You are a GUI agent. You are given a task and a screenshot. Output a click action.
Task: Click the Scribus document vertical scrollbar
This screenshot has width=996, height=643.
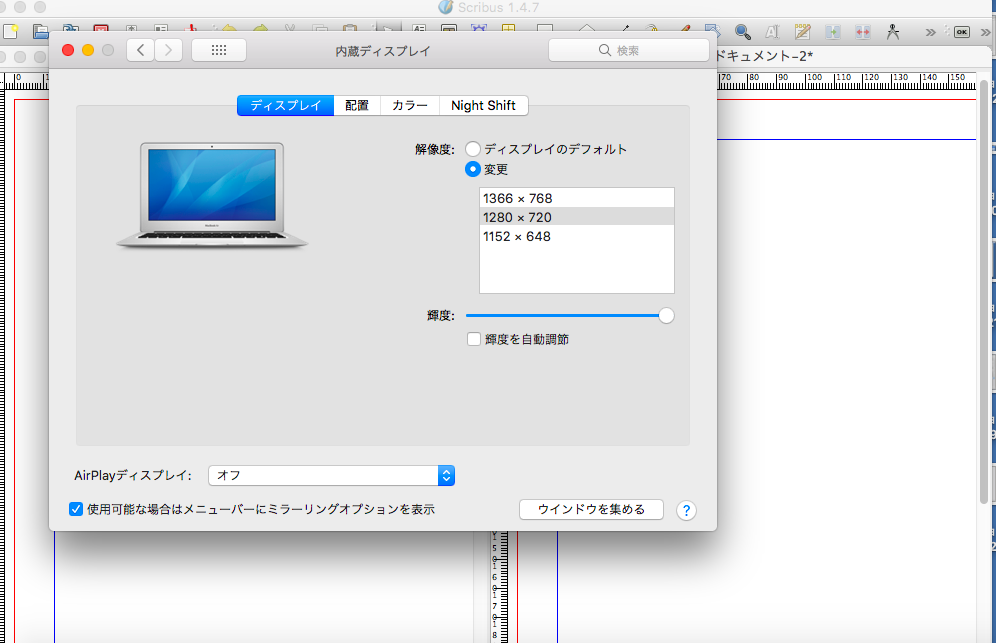[984, 292]
